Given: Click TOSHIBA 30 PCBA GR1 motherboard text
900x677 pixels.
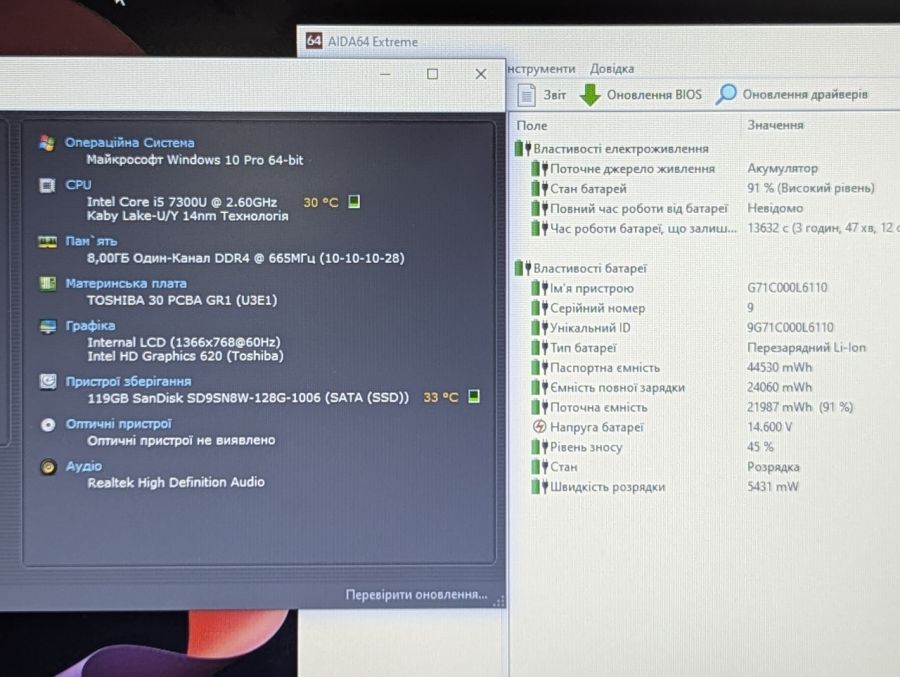Looking at the screenshot, I should click(x=182, y=300).
